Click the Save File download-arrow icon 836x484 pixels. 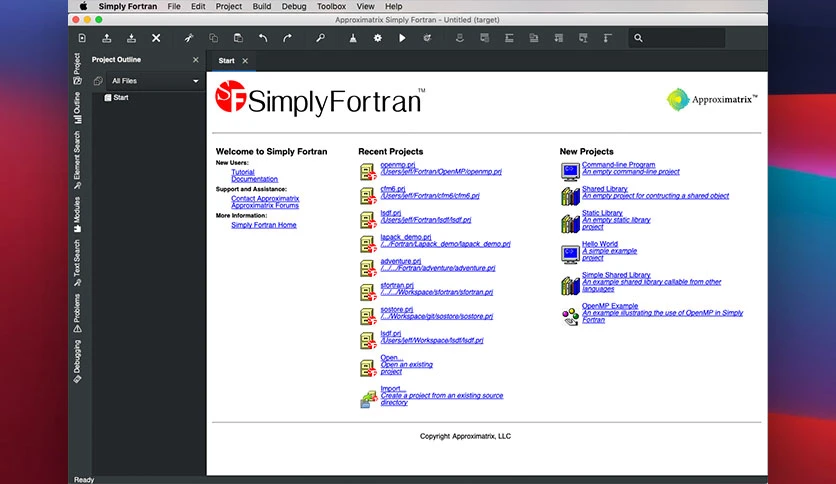click(131, 38)
